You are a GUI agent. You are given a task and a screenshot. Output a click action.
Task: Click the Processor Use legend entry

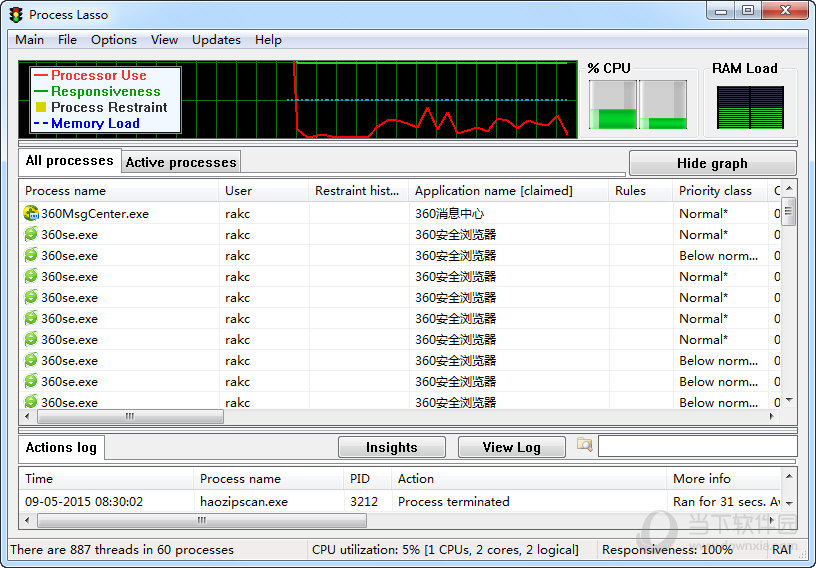[90, 75]
